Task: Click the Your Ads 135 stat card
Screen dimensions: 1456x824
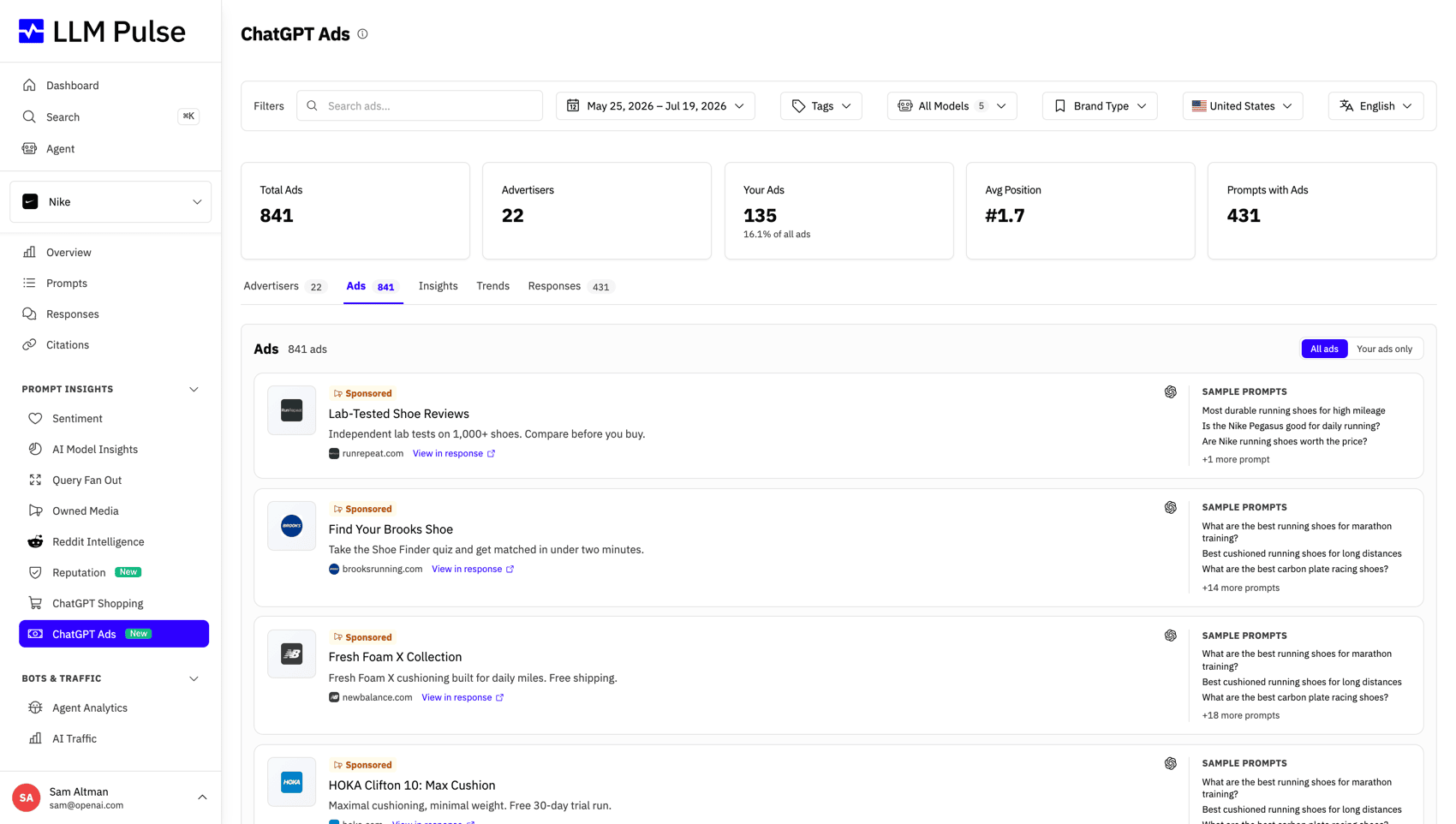Action: point(838,211)
